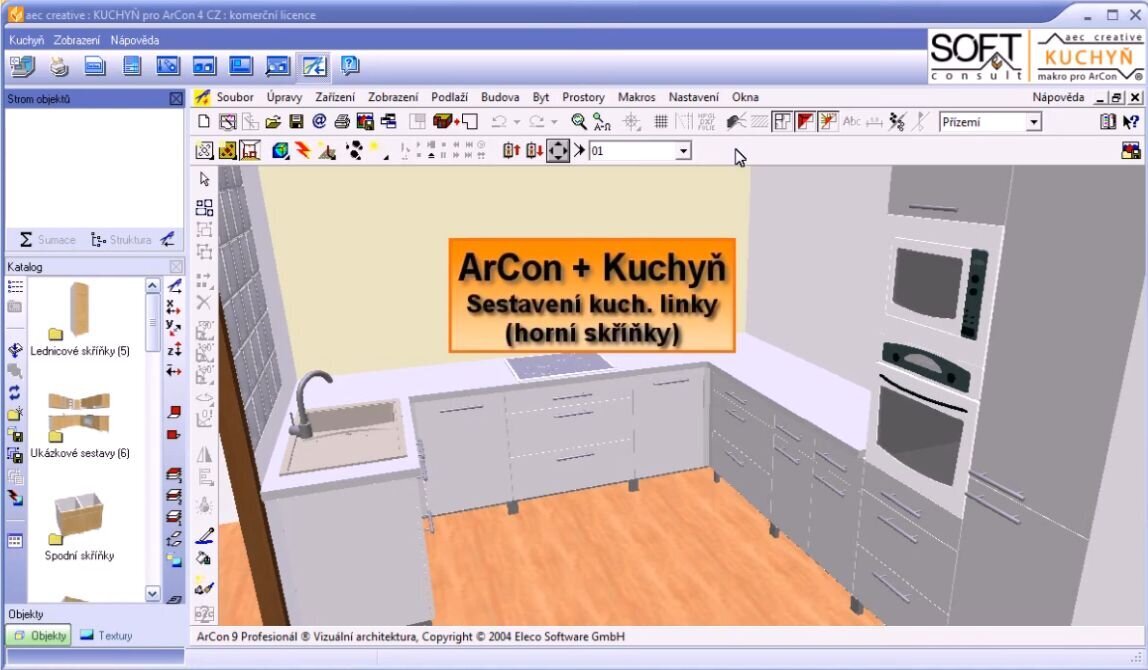Open the Zobrazení menu
The height and width of the screenshot is (670, 1148).
pos(393,97)
